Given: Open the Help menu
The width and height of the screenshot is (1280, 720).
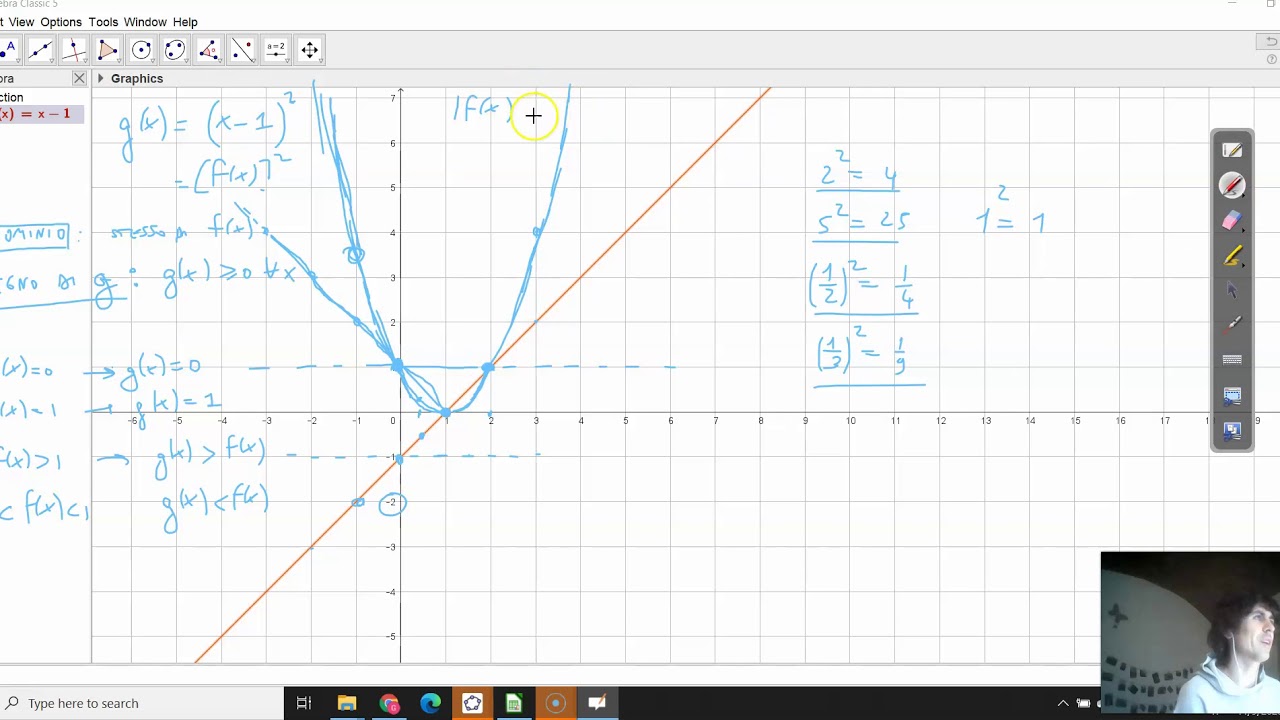Looking at the screenshot, I should [185, 22].
